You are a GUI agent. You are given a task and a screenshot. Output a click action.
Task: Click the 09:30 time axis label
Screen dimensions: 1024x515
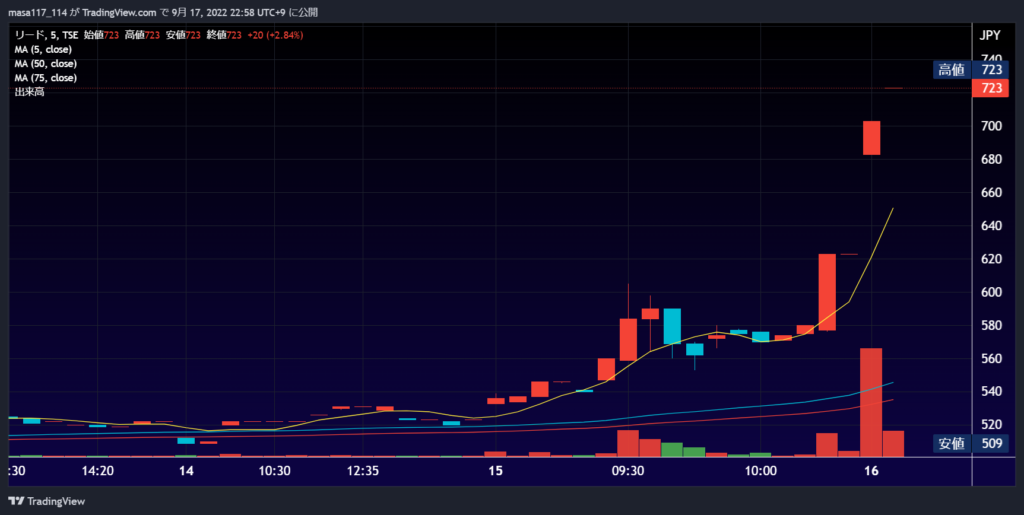coord(628,471)
